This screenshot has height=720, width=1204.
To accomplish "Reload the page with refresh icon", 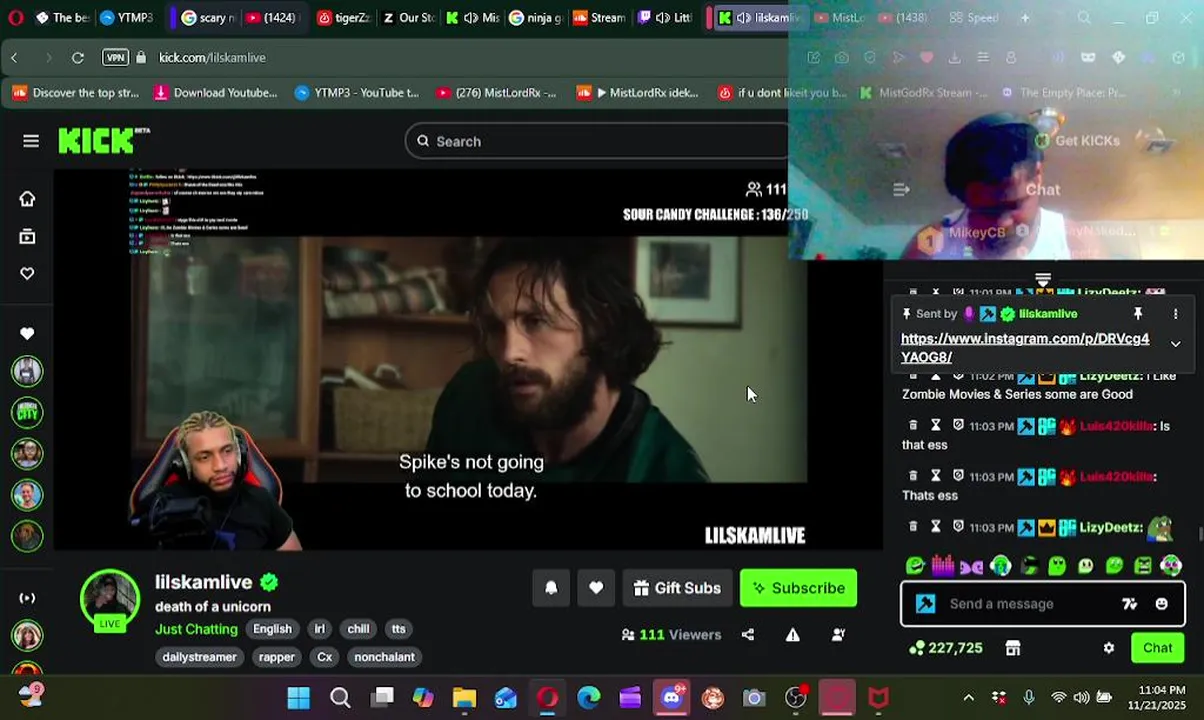I will [78, 58].
